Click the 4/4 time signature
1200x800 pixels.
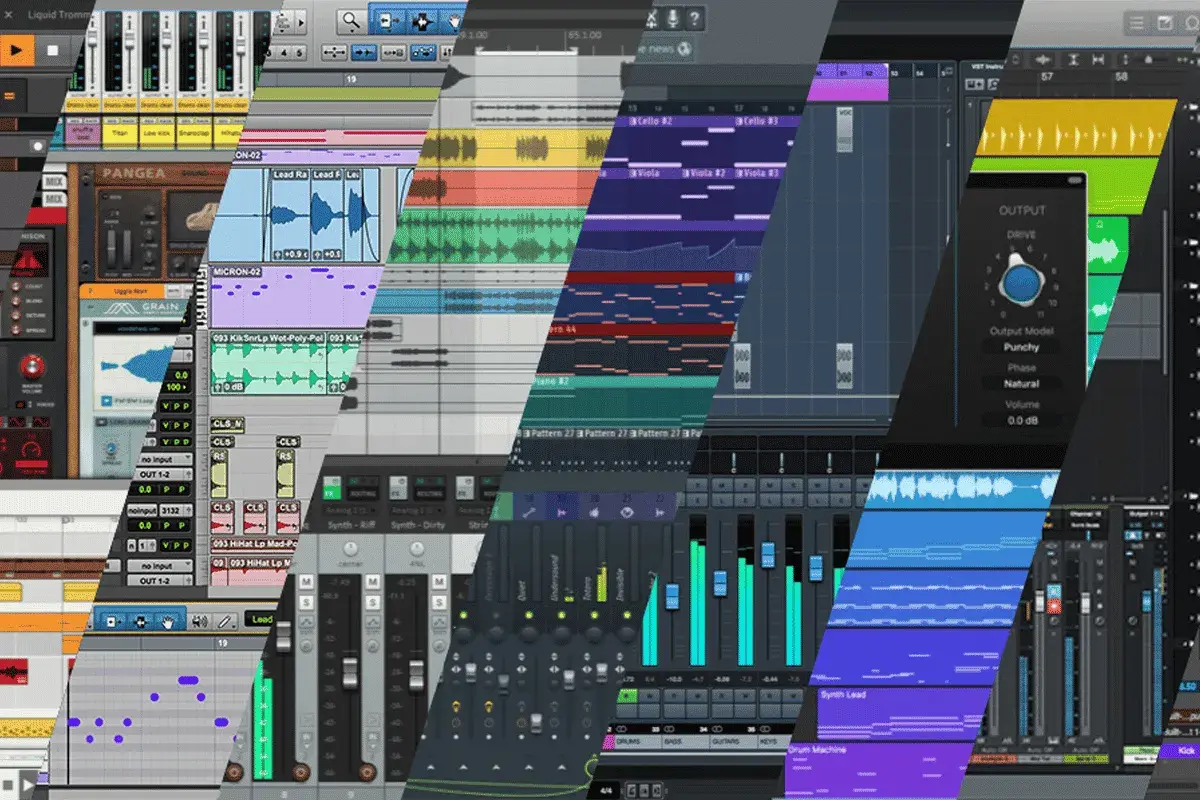pos(607,790)
